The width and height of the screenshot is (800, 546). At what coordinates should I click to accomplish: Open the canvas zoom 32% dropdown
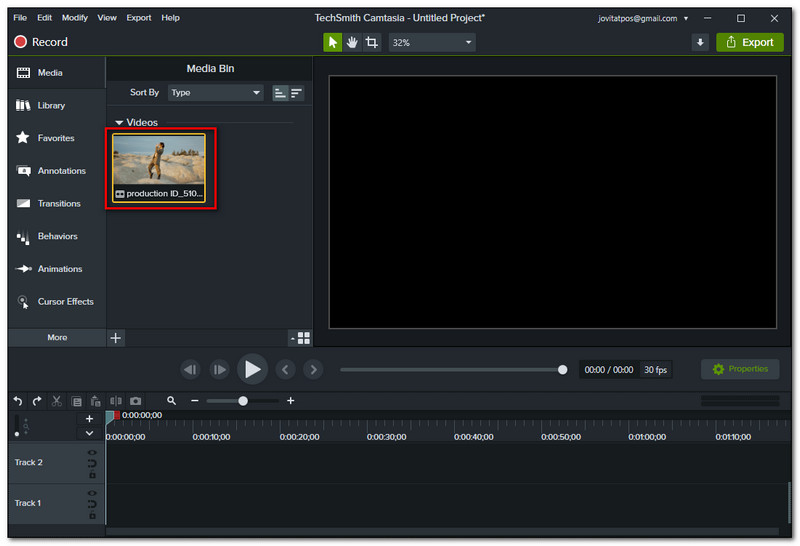click(432, 42)
